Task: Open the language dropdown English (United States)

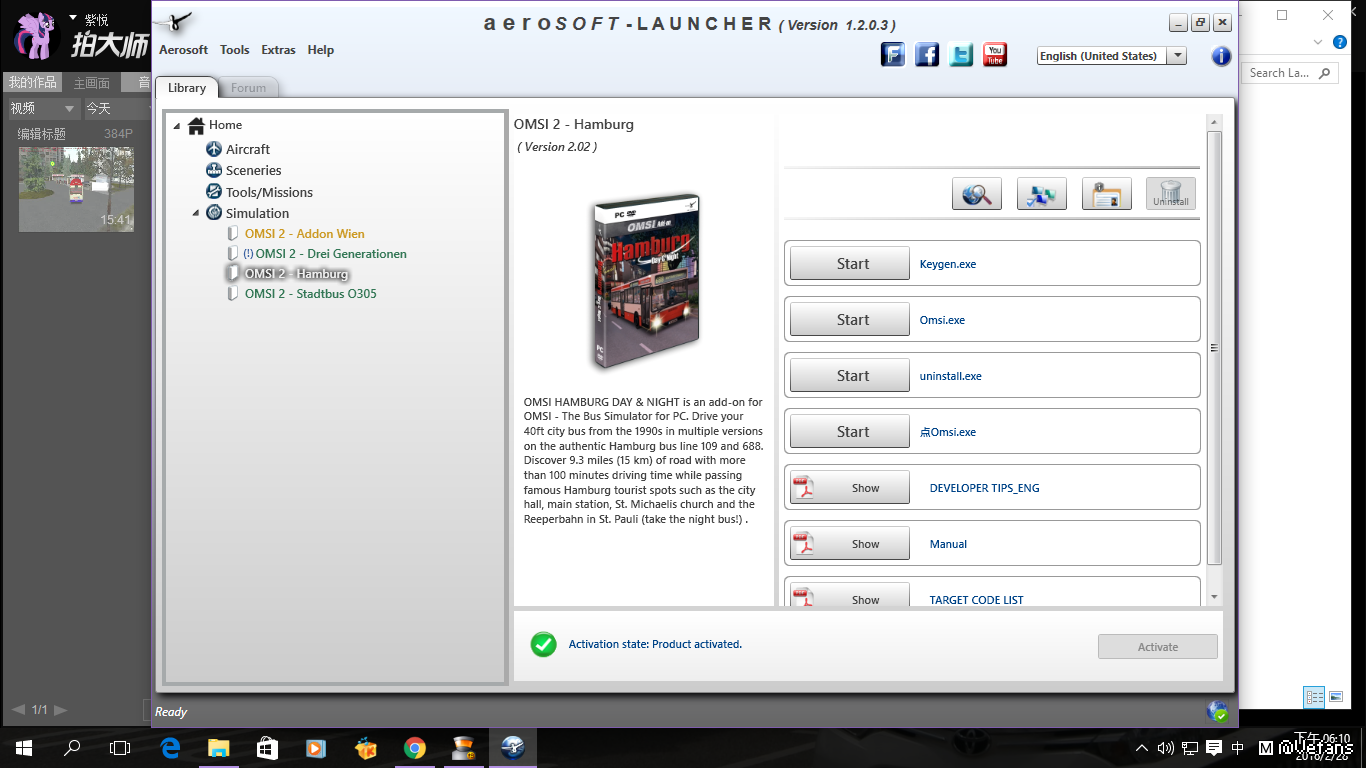Action: tap(1112, 56)
